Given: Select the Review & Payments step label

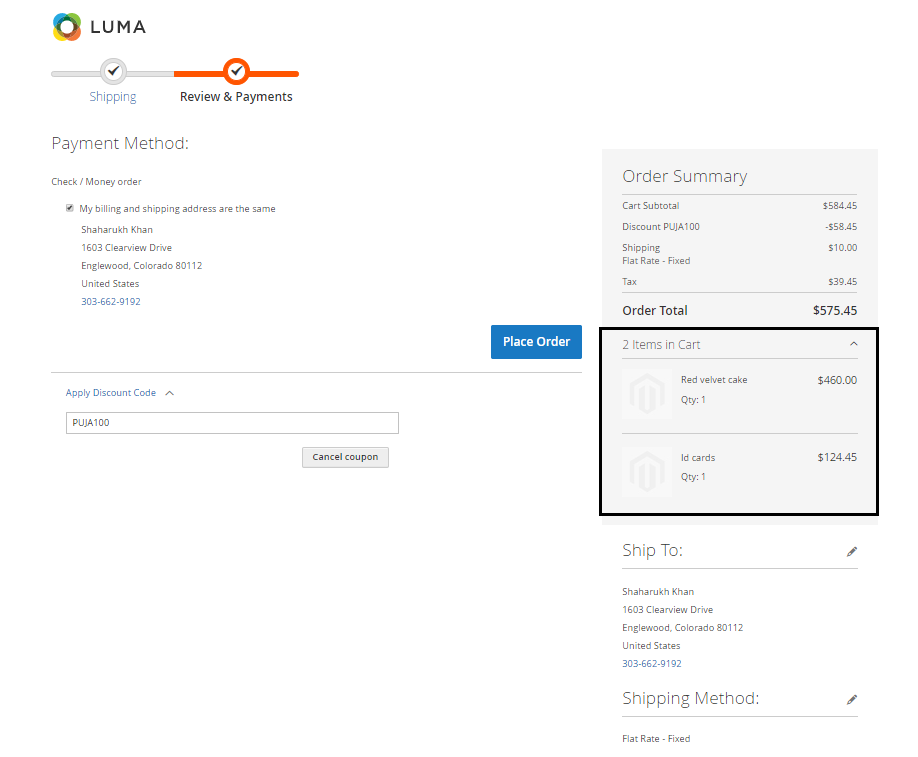Looking at the screenshot, I should tap(236, 97).
